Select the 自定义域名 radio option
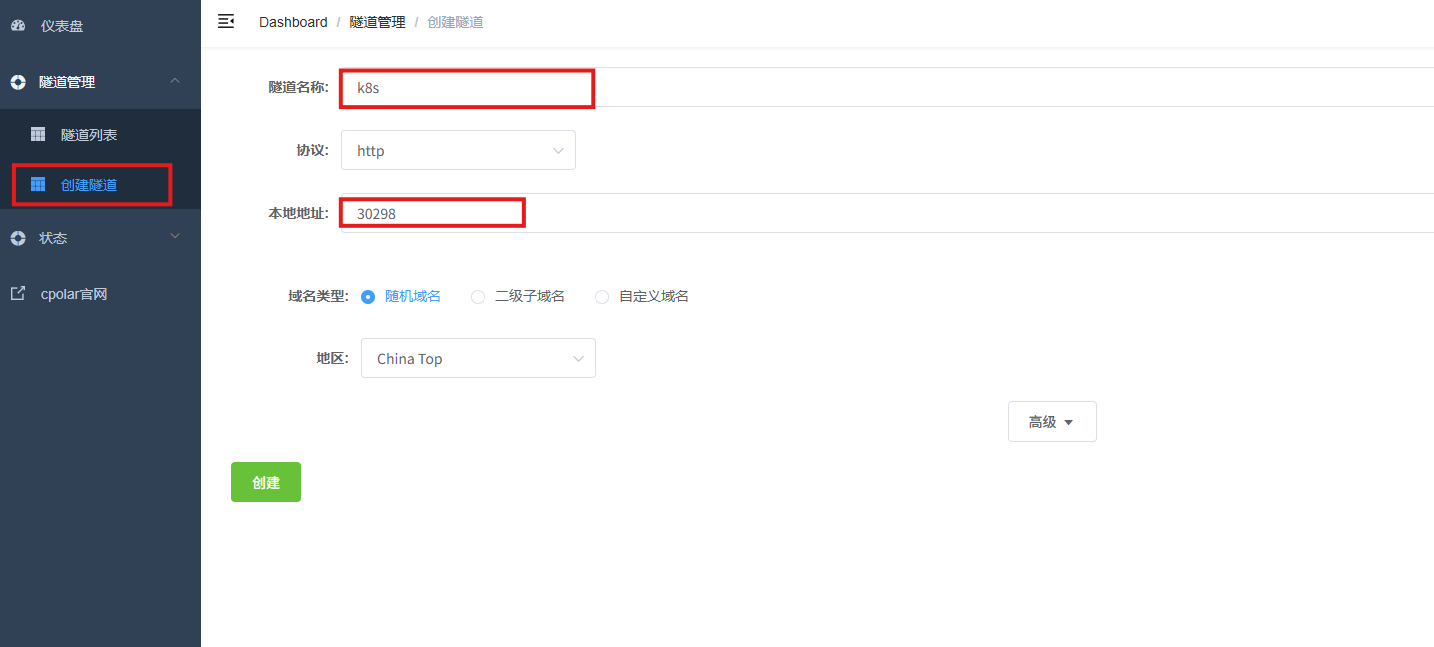The width and height of the screenshot is (1434, 647). click(x=602, y=297)
